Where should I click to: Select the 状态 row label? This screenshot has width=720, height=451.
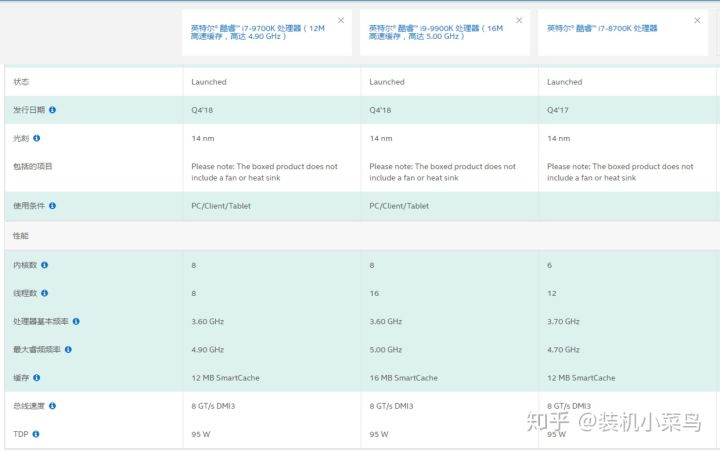(x=21, y=82)
